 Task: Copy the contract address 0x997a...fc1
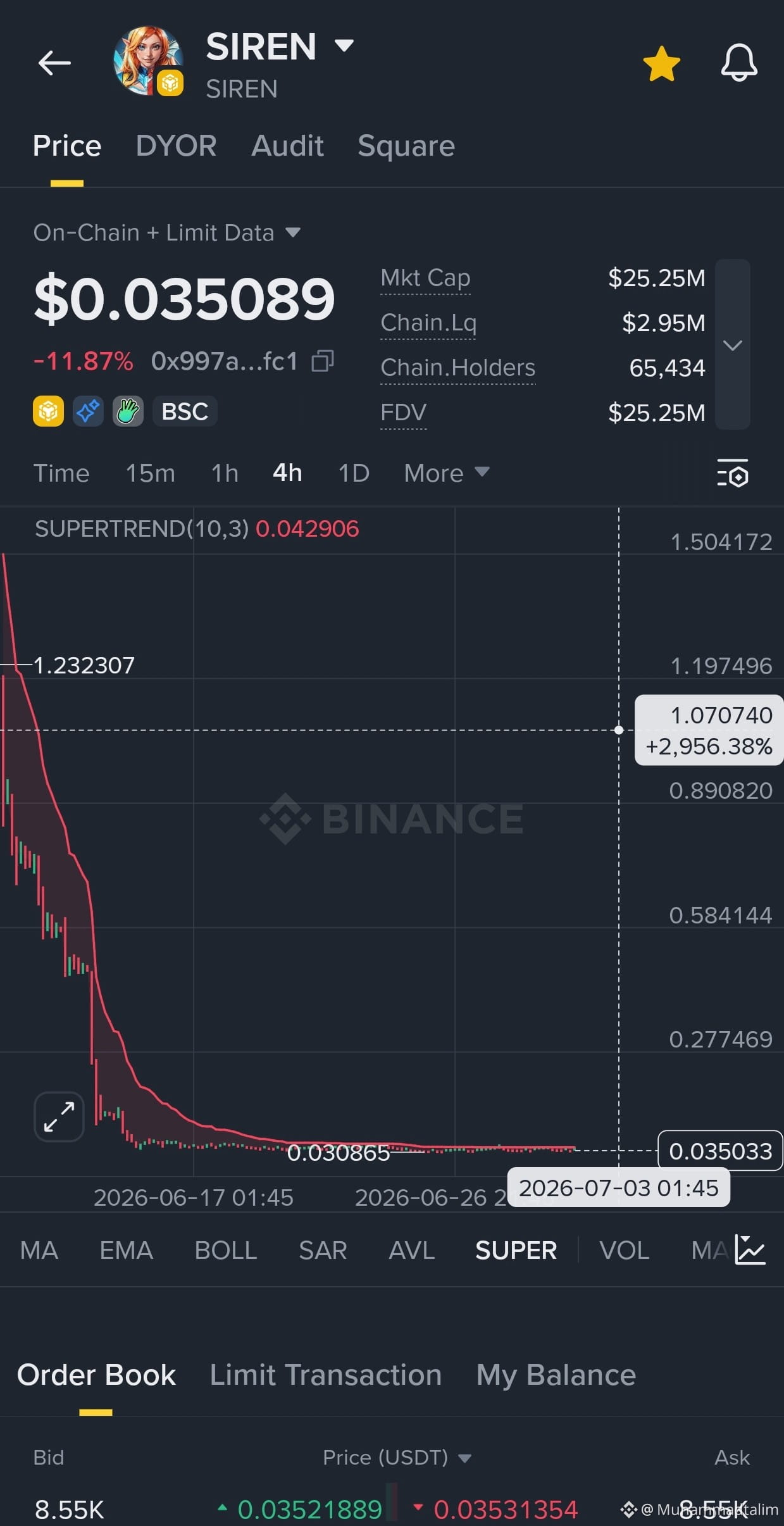click(x=323, y=361)
